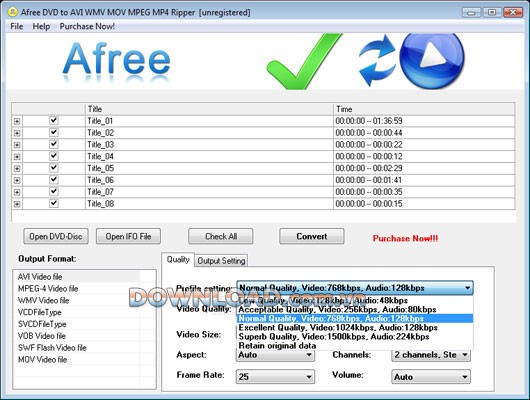Switch to the Quality tab

pyautogui.click(x=178, y=260)
